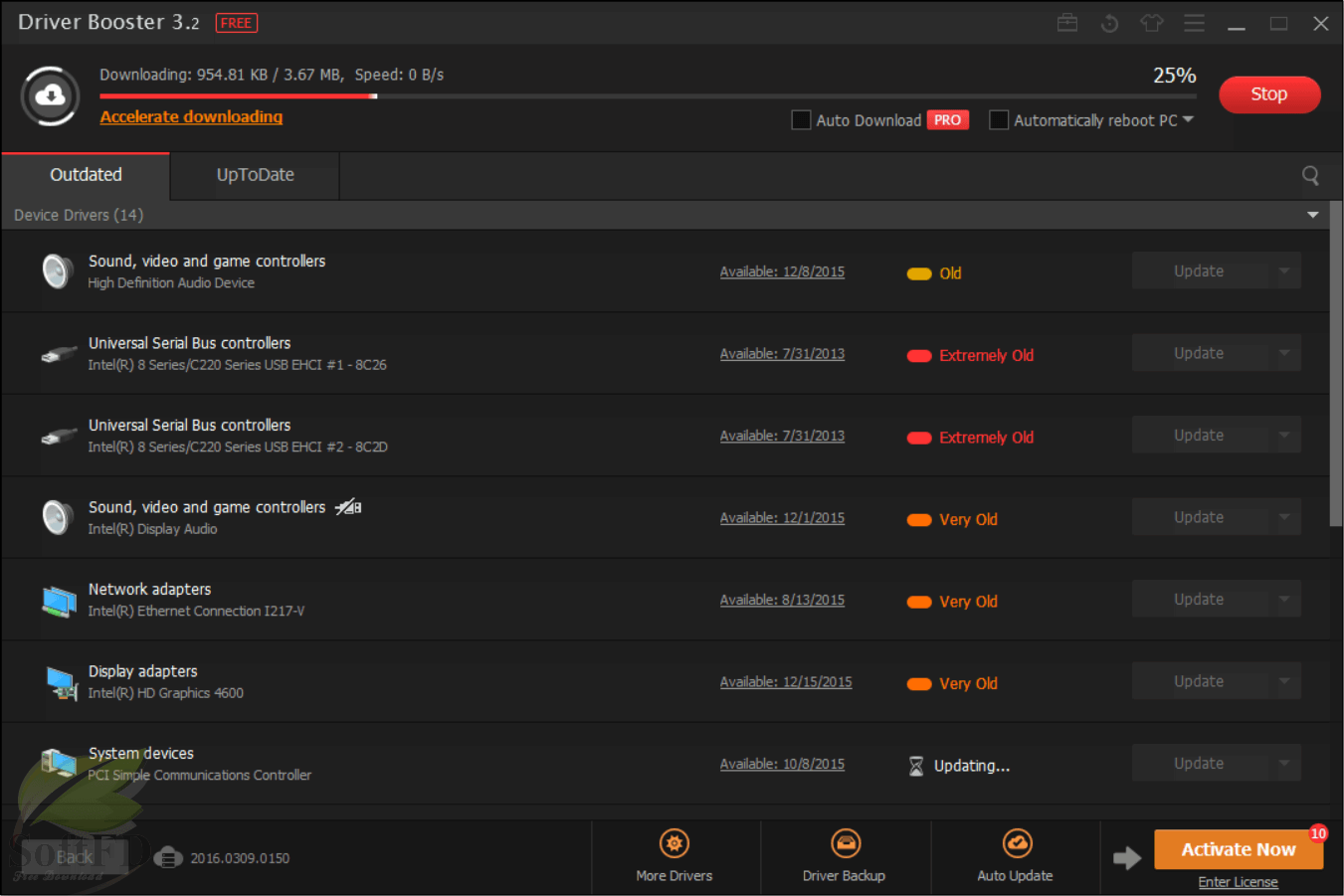Viewport: 1344px width, 896px height.
Task: Click the Stop button
Action: click(1269, 94)
